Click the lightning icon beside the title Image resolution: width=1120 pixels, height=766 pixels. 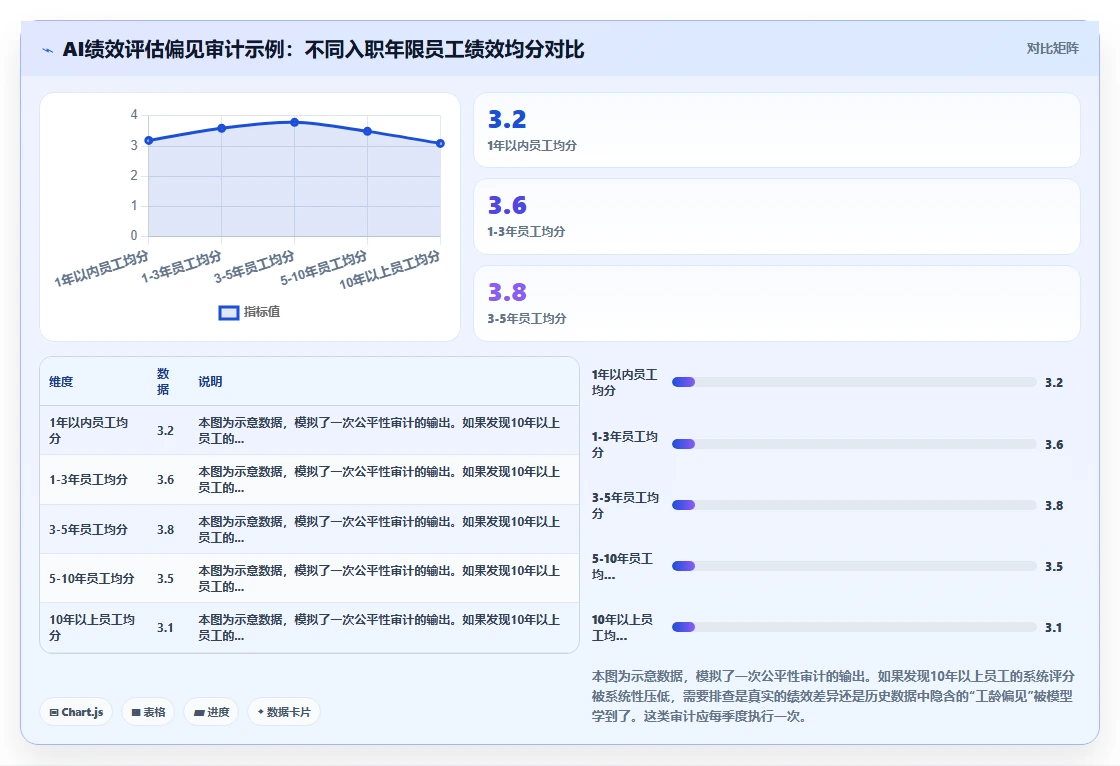click(x=48, y=50)
